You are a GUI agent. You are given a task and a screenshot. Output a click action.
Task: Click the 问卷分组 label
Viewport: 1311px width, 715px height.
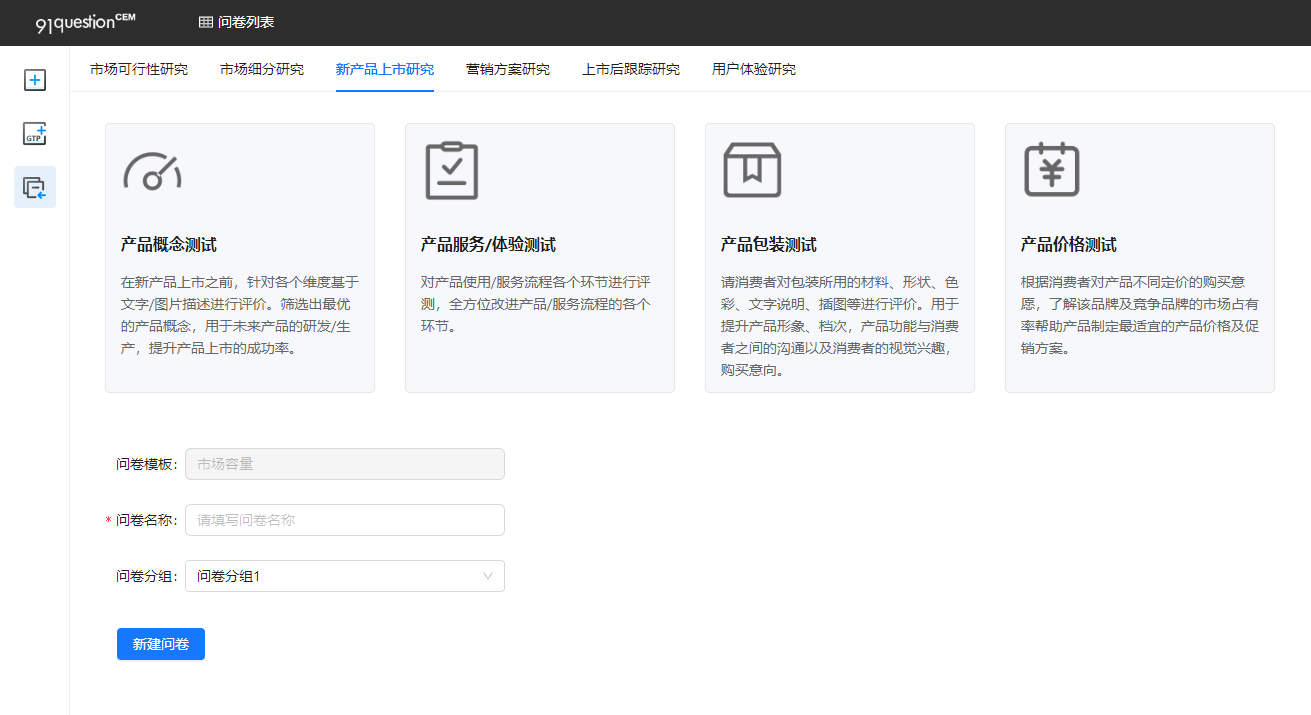146,576
